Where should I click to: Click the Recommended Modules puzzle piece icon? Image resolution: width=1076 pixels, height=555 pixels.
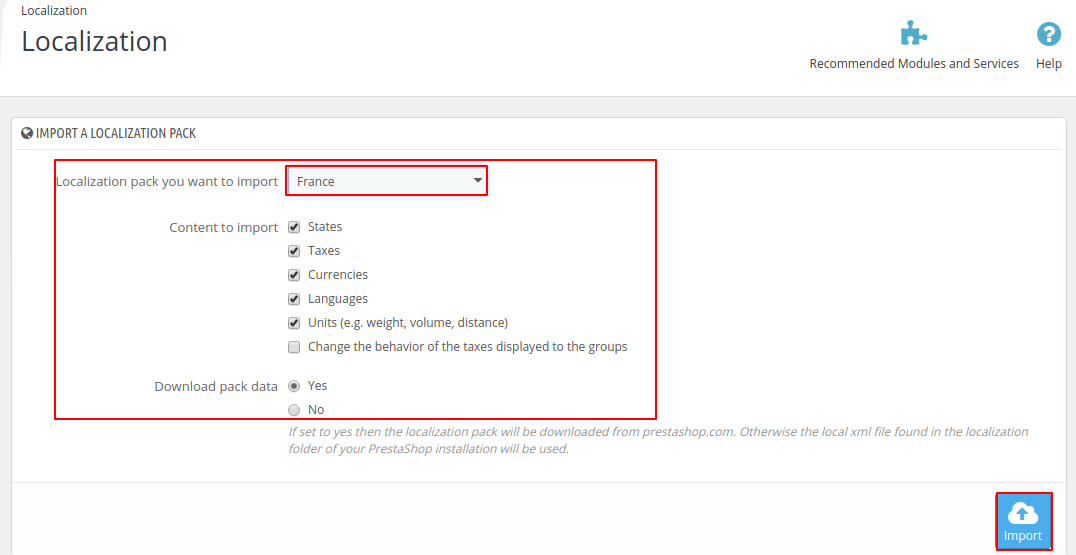(914, 34)
